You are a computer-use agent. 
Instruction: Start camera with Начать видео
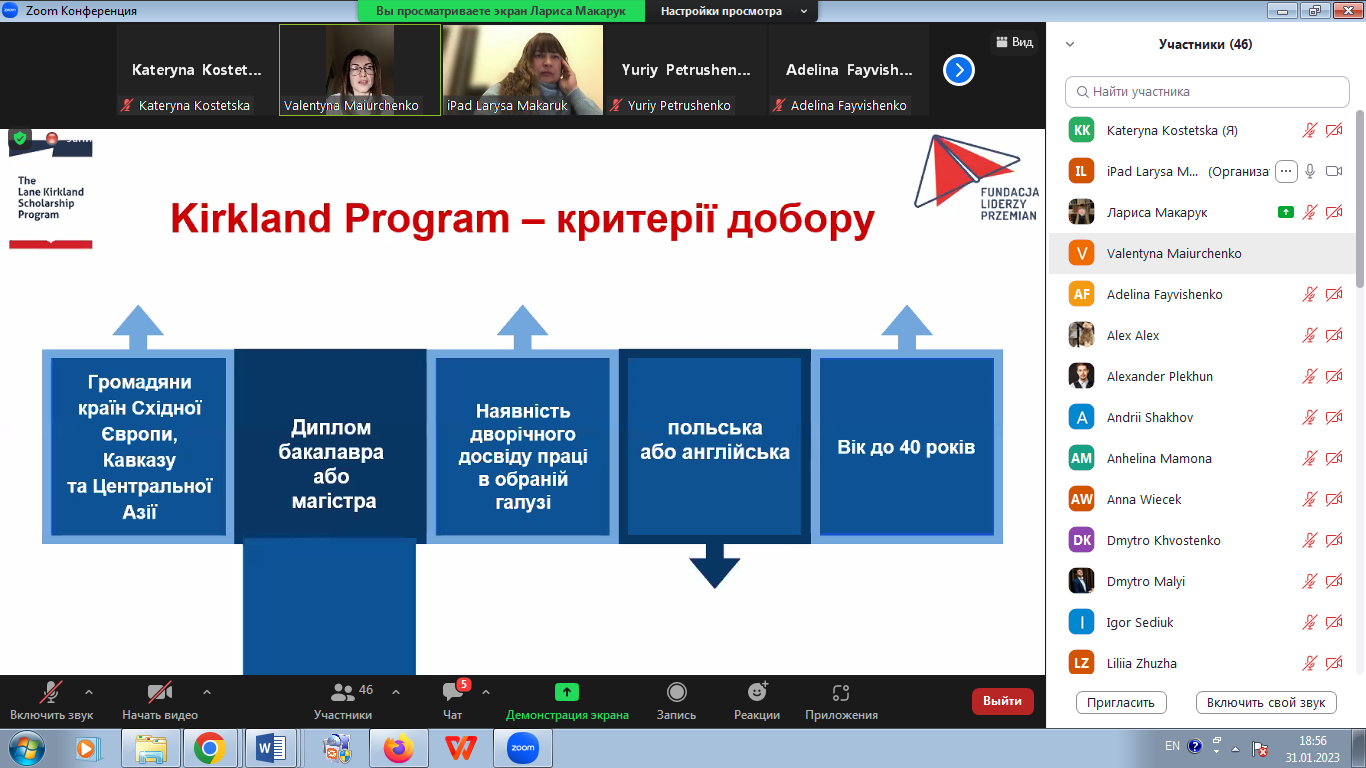coord(160,700)
